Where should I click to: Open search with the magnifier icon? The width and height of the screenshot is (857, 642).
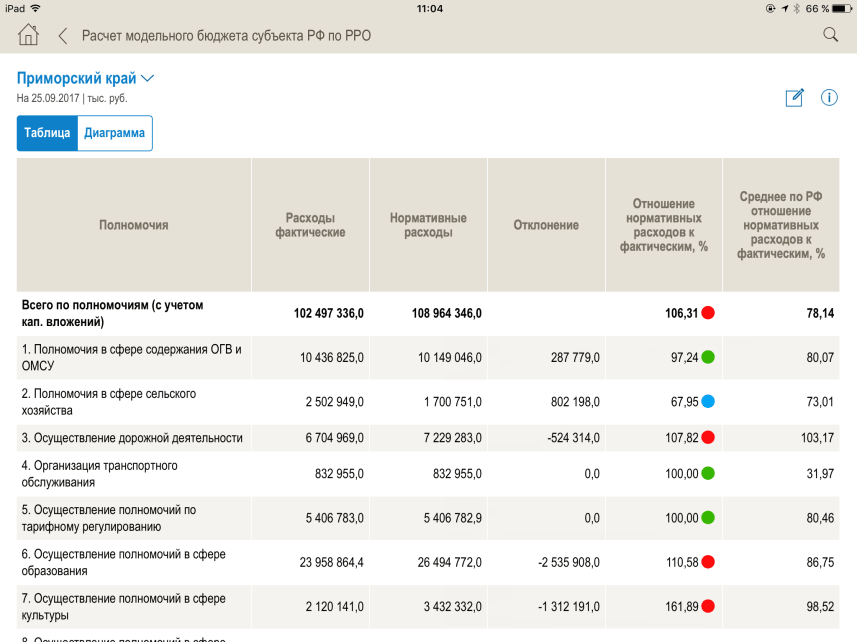[x=830, y=35]
